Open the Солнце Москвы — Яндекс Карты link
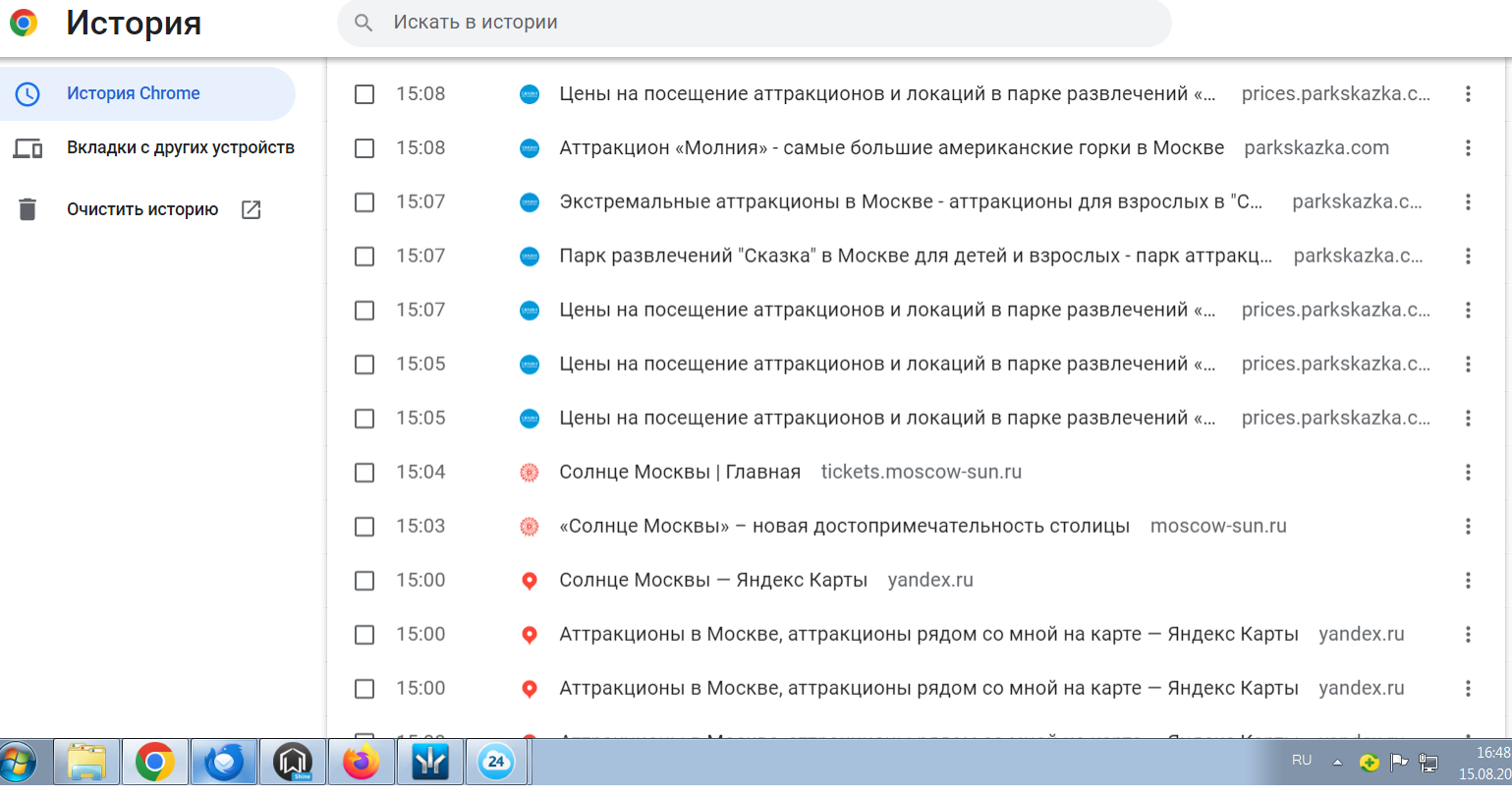 click(713, 581)
